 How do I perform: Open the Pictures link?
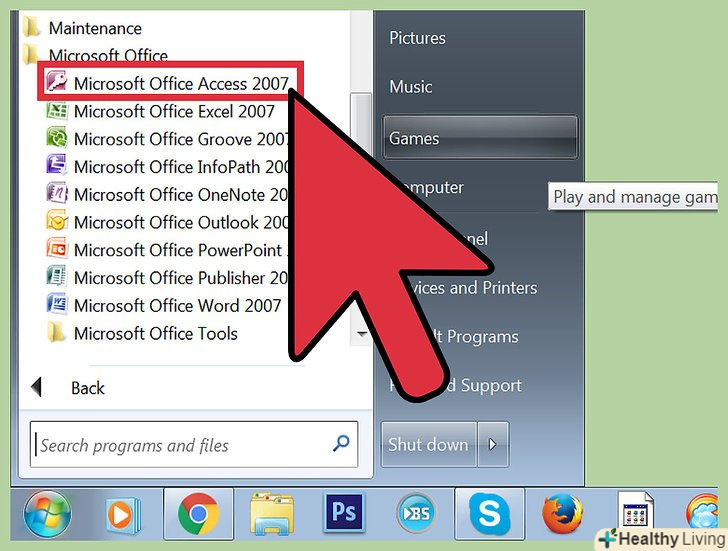pos(417,38)
